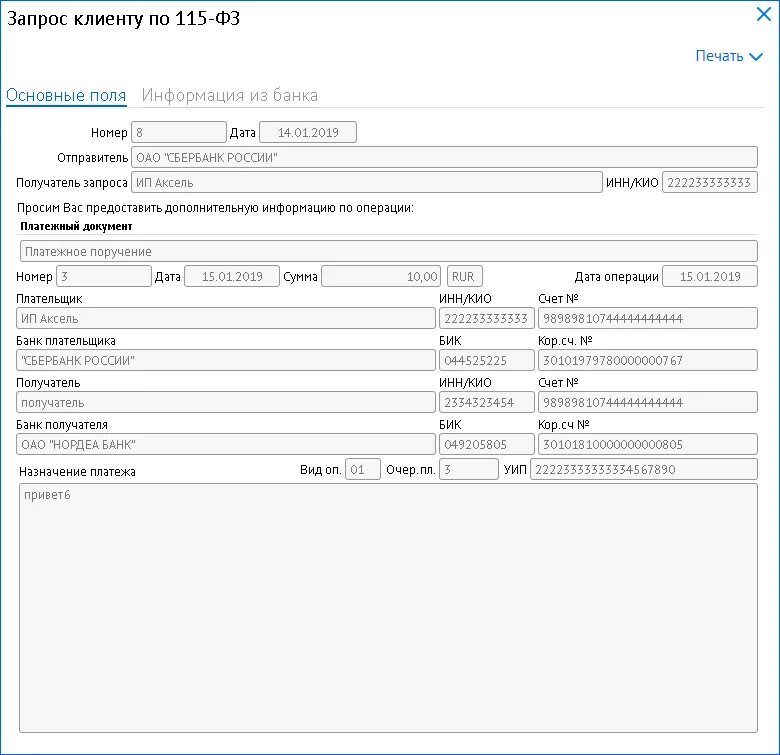
Task: Click Банк плательщика field
Action: click(226, 360)
